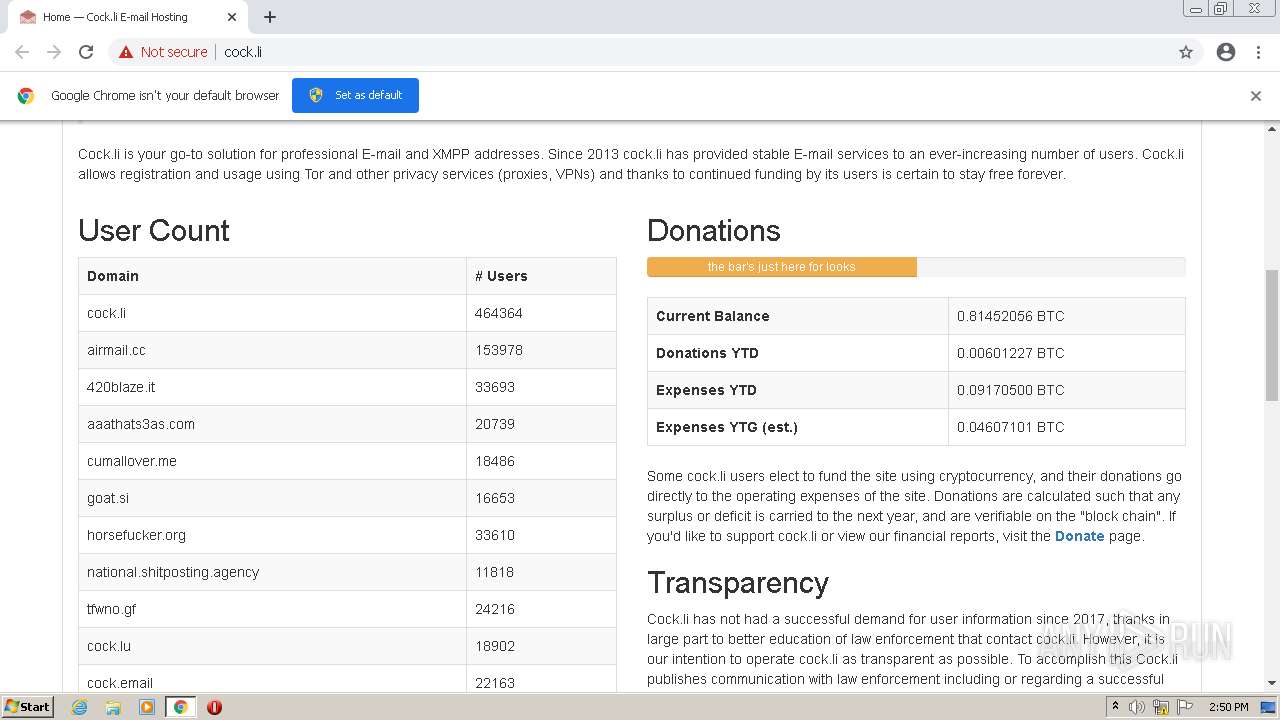Click the Donations heading
Viewport: 1280px width, 720px height.
714,231
